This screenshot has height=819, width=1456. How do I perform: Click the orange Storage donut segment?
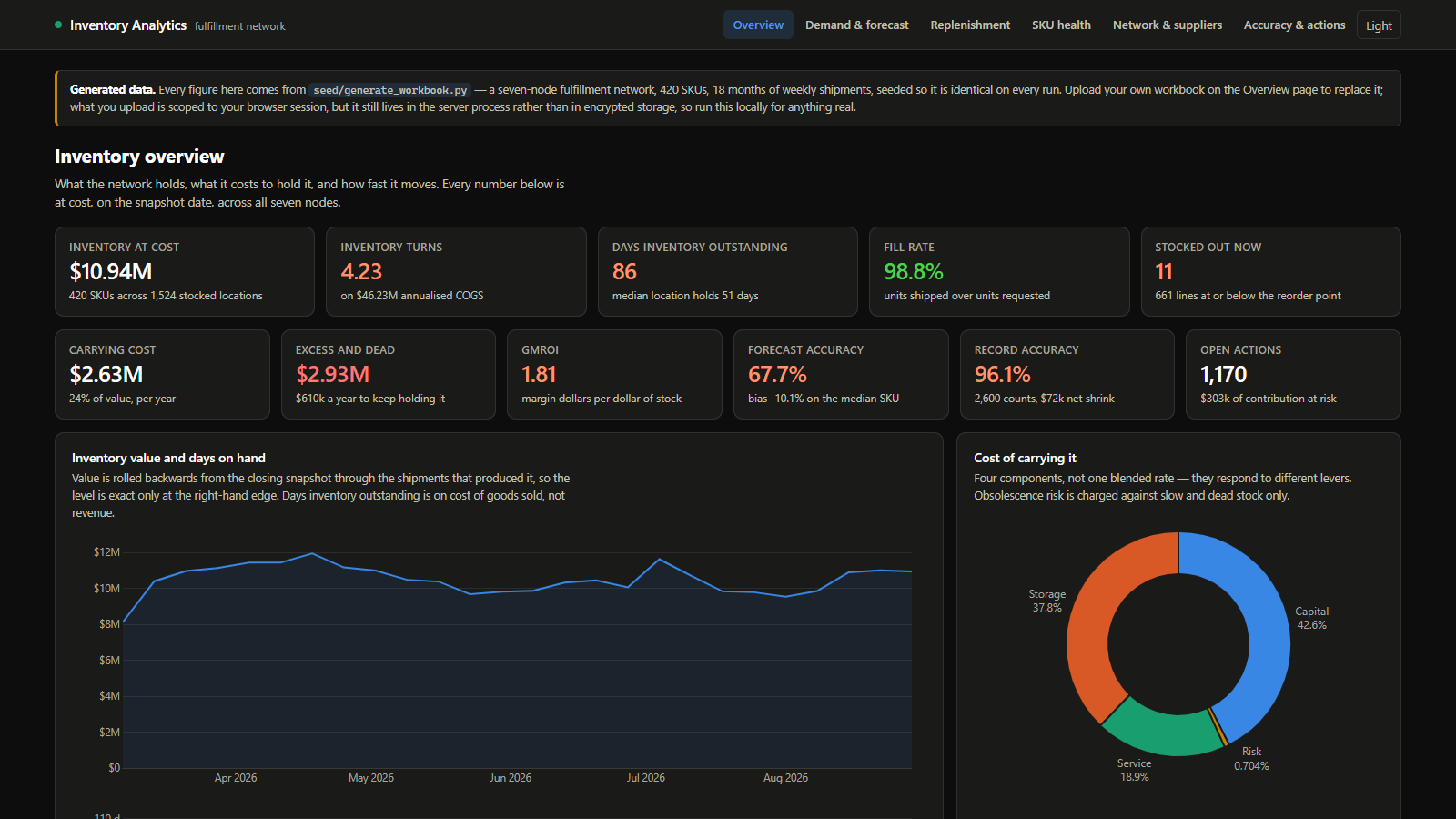tap(1092, 619)
